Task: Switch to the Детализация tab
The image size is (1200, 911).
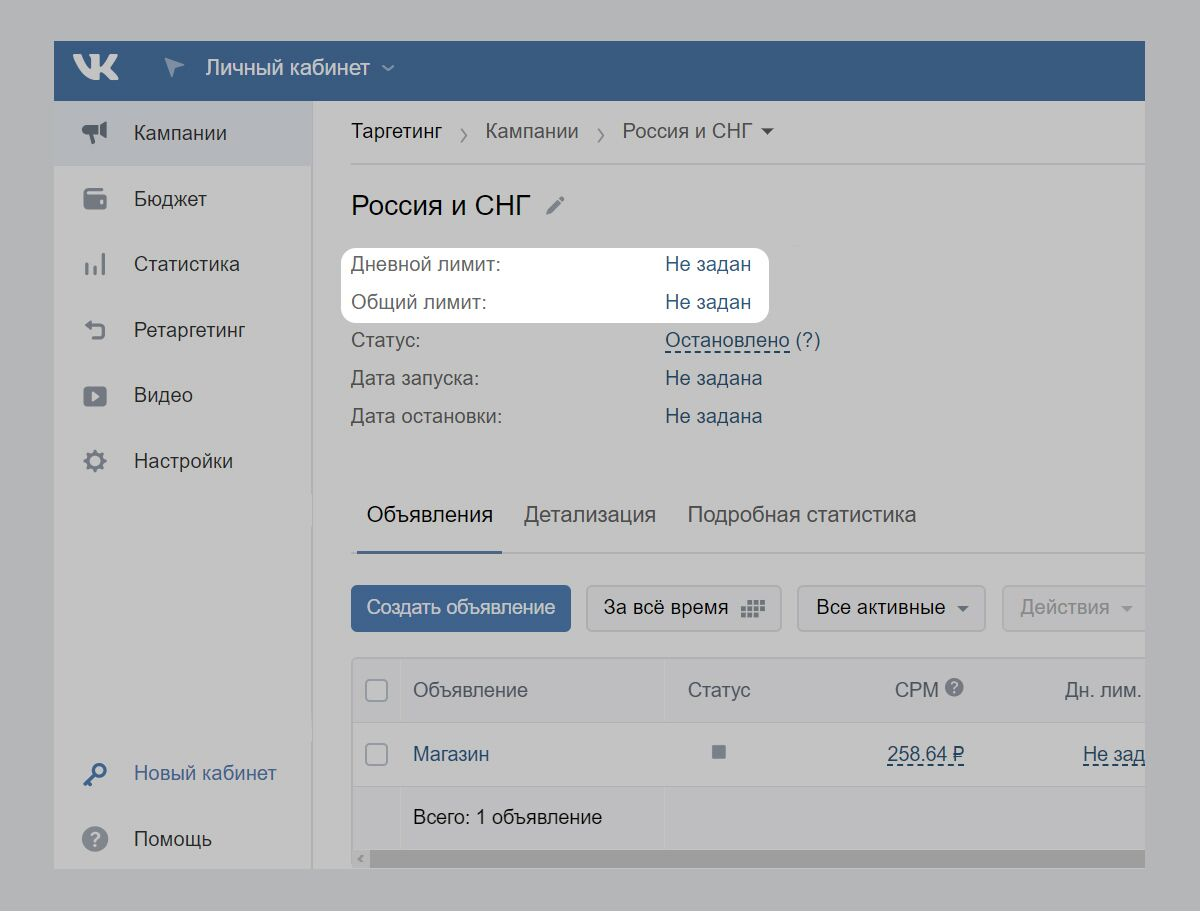Action: [589, 515]
